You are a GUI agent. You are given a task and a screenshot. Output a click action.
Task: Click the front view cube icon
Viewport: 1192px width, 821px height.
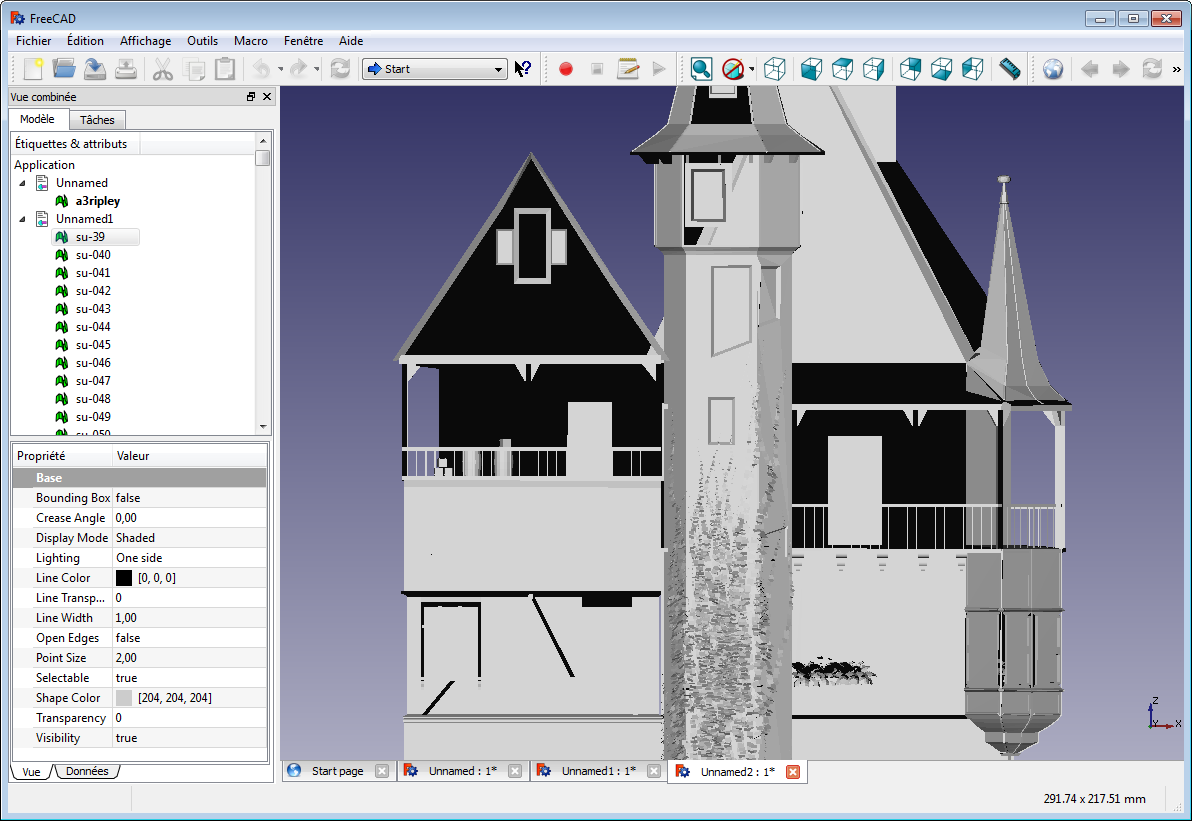click(810, 69)
